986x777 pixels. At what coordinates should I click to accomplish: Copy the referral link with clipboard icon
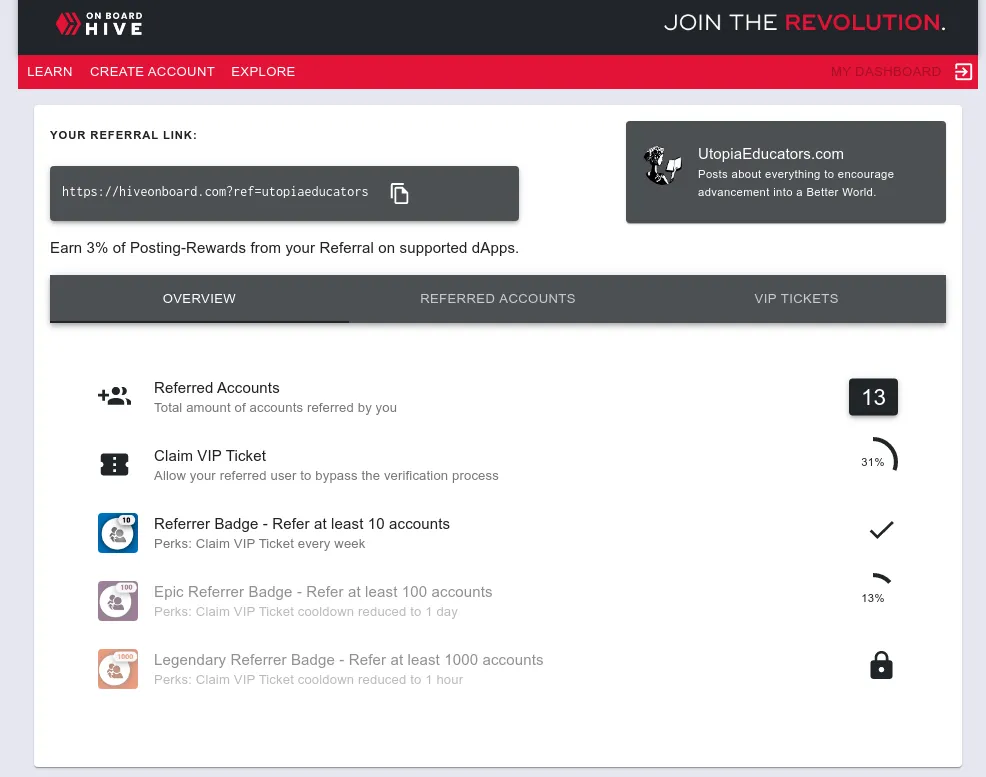399,194
